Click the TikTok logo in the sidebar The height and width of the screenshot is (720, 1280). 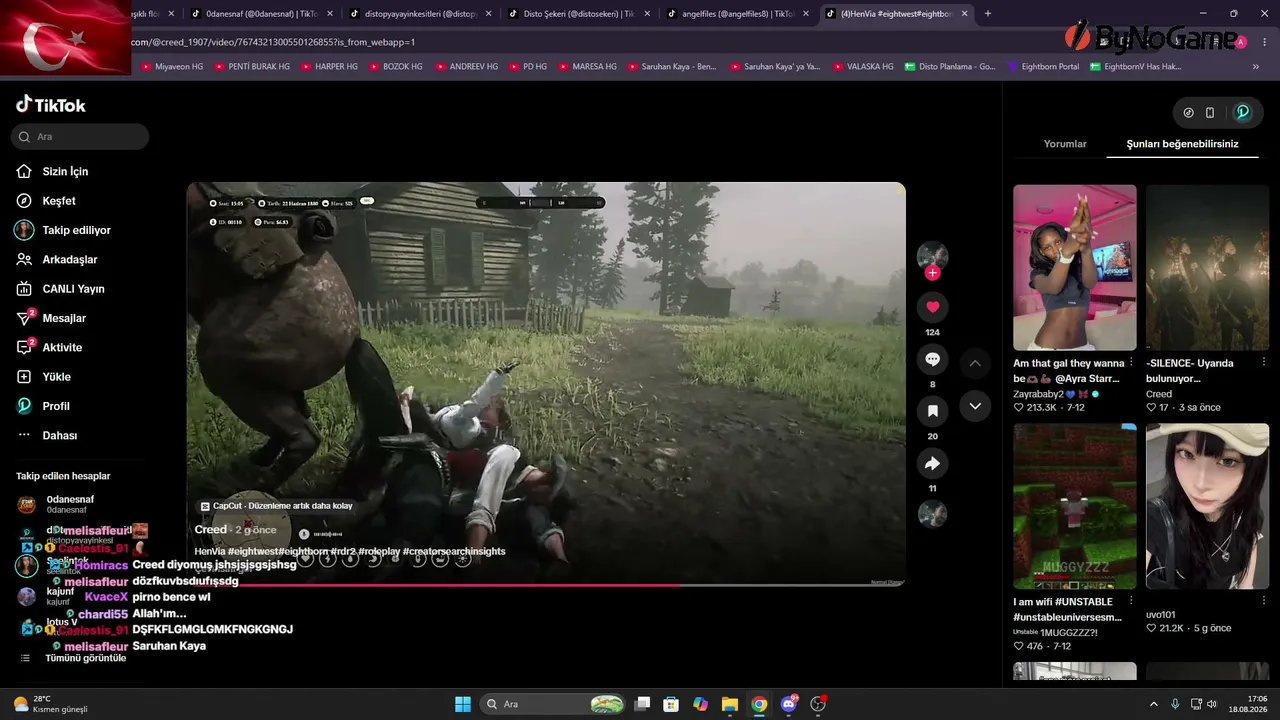[51, 105]
